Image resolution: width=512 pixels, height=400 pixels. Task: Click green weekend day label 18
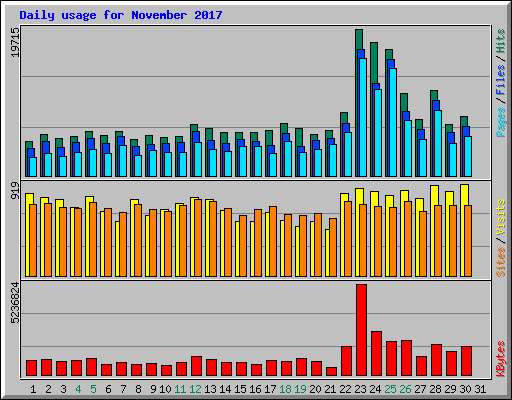pyautogui.click(x=285, y=389)
